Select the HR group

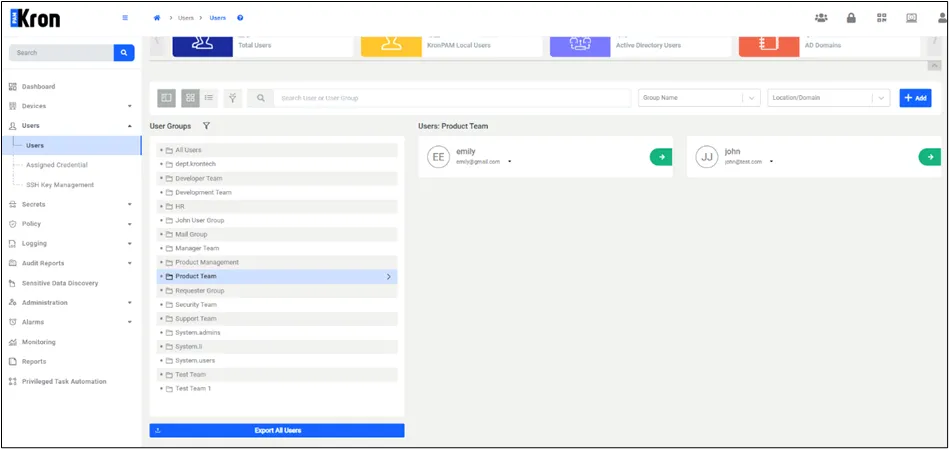pyautogui.click(x=277, y=206)
